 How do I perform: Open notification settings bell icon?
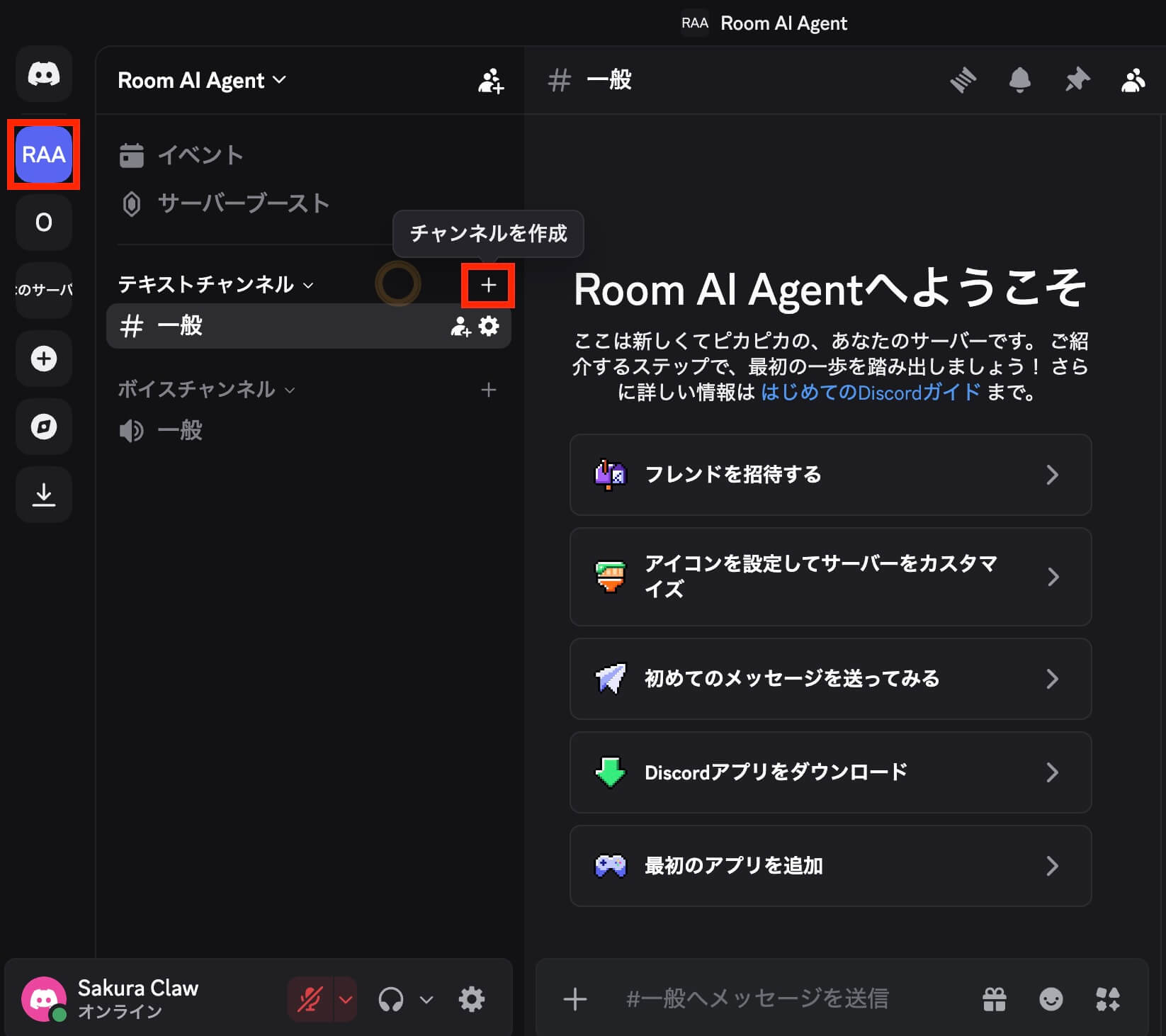point(1019,80)
